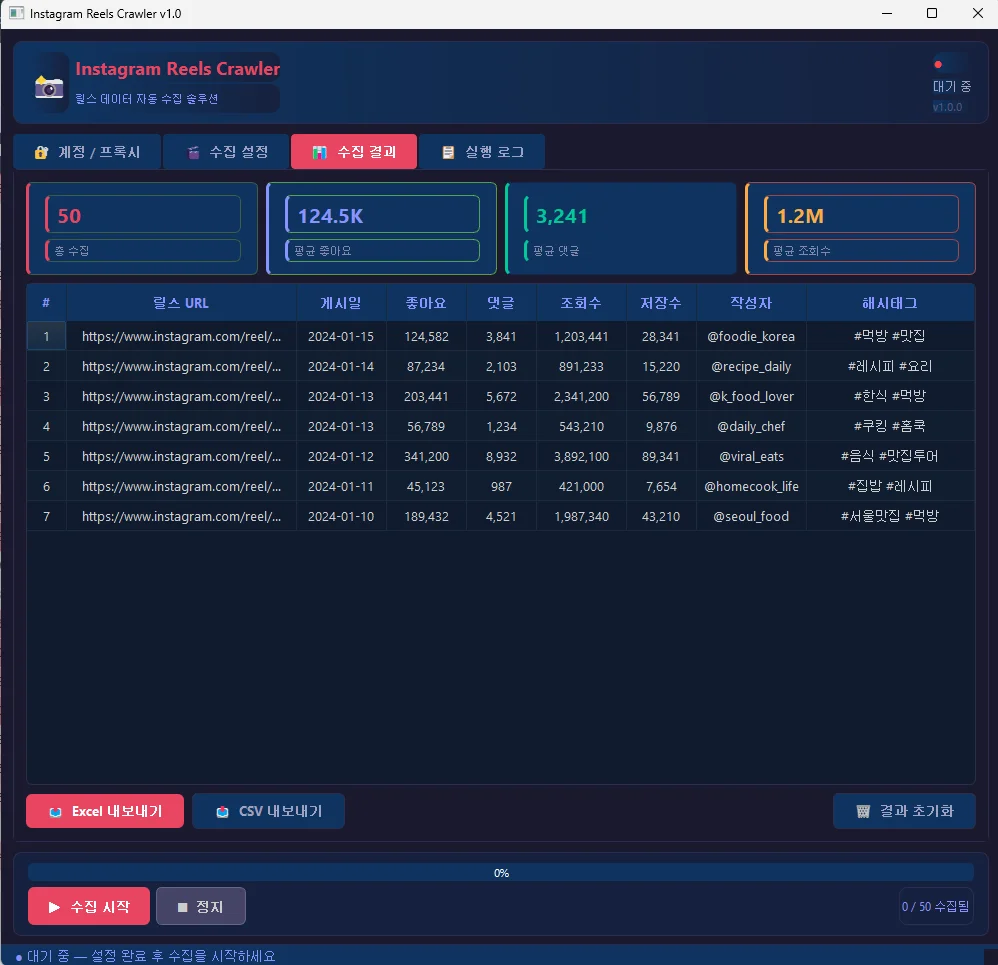
Task: Click reel URL in row 3
Action: [181, 397]
